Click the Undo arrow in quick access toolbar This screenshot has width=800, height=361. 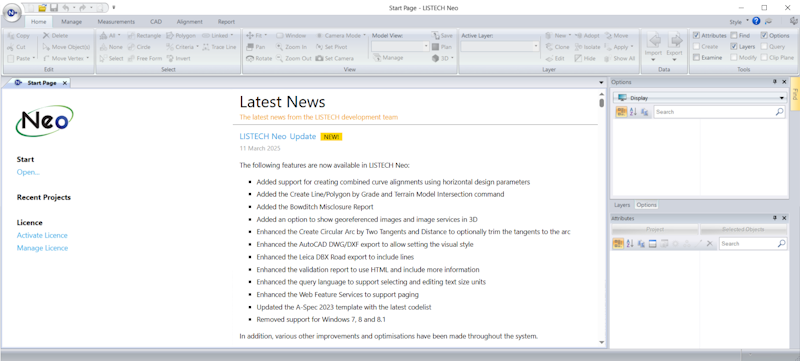click(65, 8)
